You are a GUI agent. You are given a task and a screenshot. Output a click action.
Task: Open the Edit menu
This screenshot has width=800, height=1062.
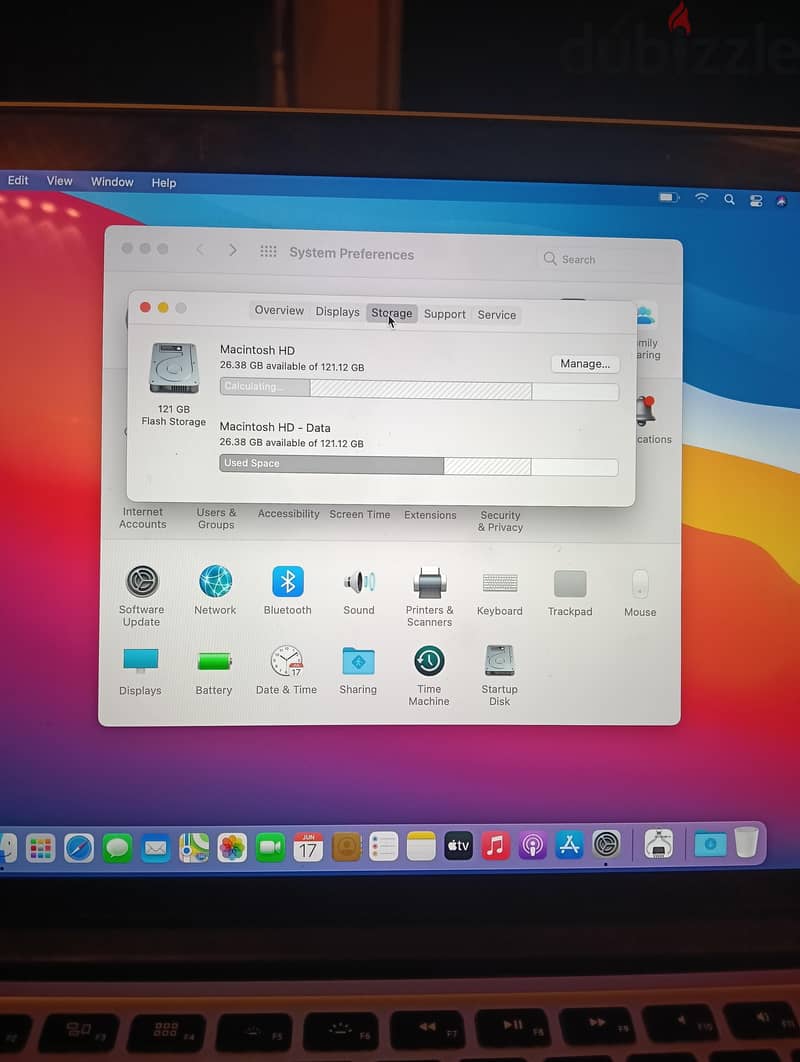pos(18,180)
